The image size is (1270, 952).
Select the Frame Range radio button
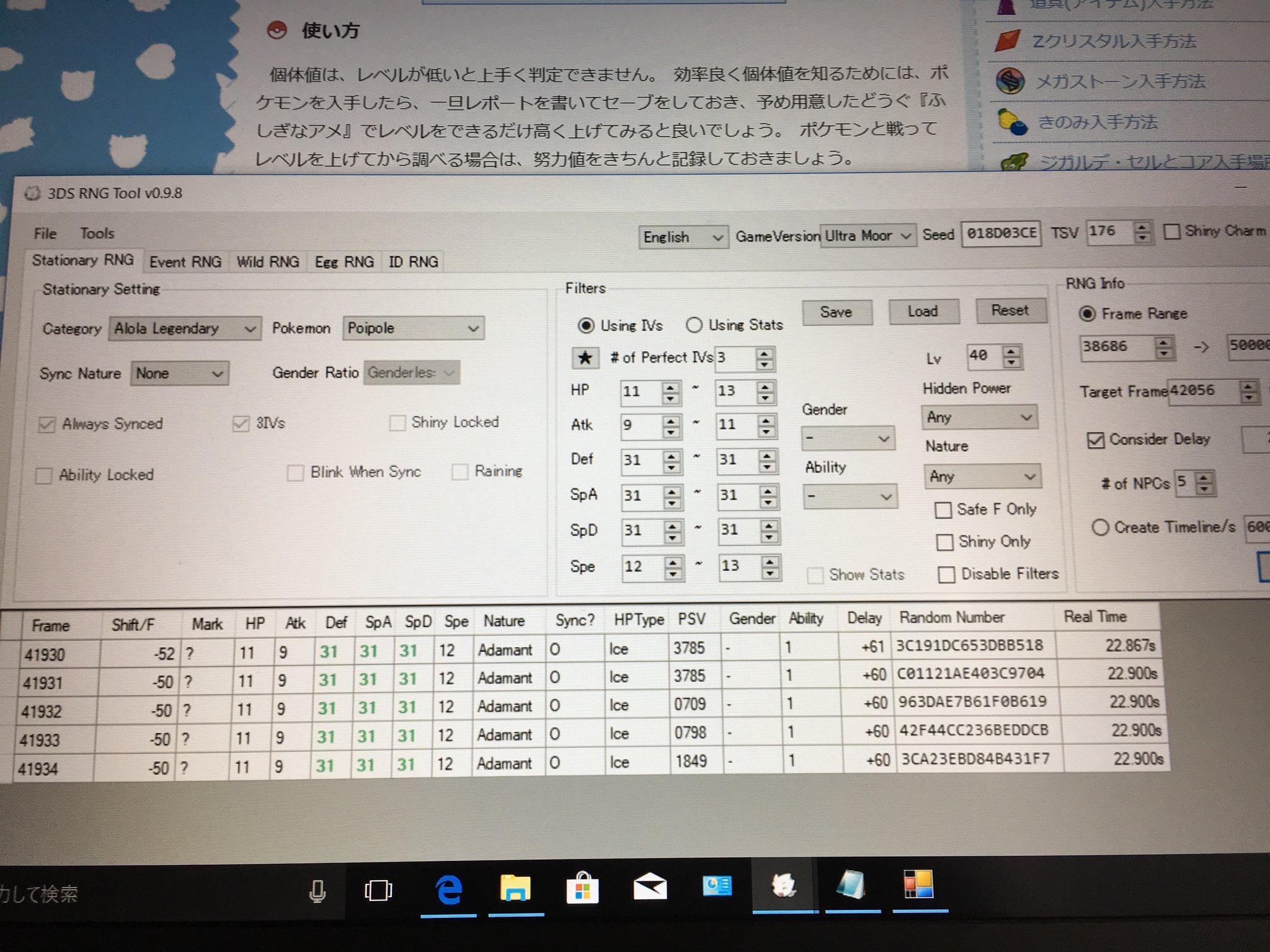coord(1087,314)
